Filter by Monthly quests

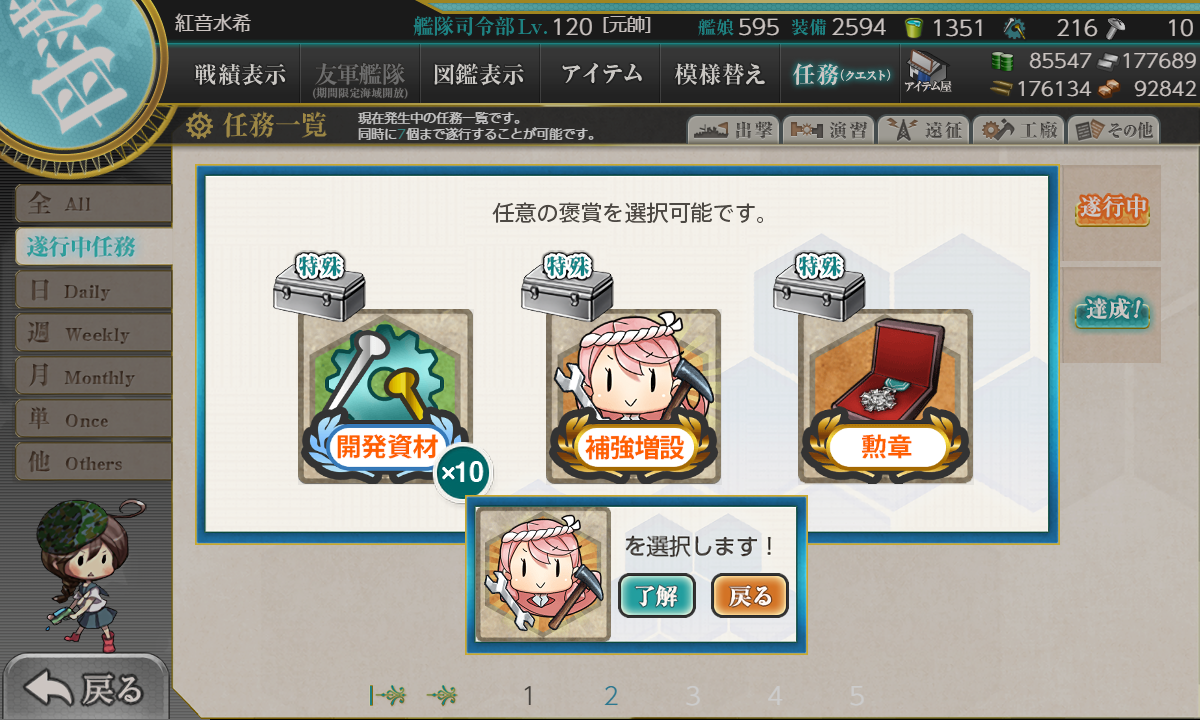[93, 376]
